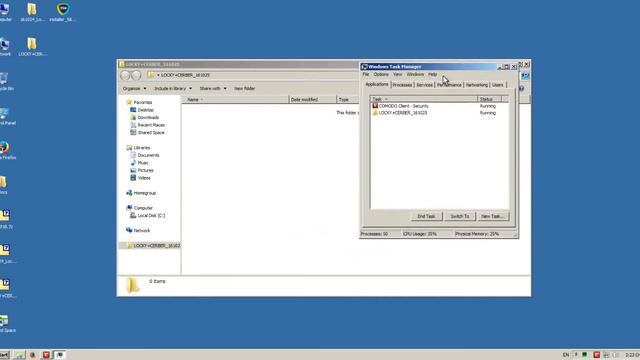Sort by Status column header

[x=489, y=99]
